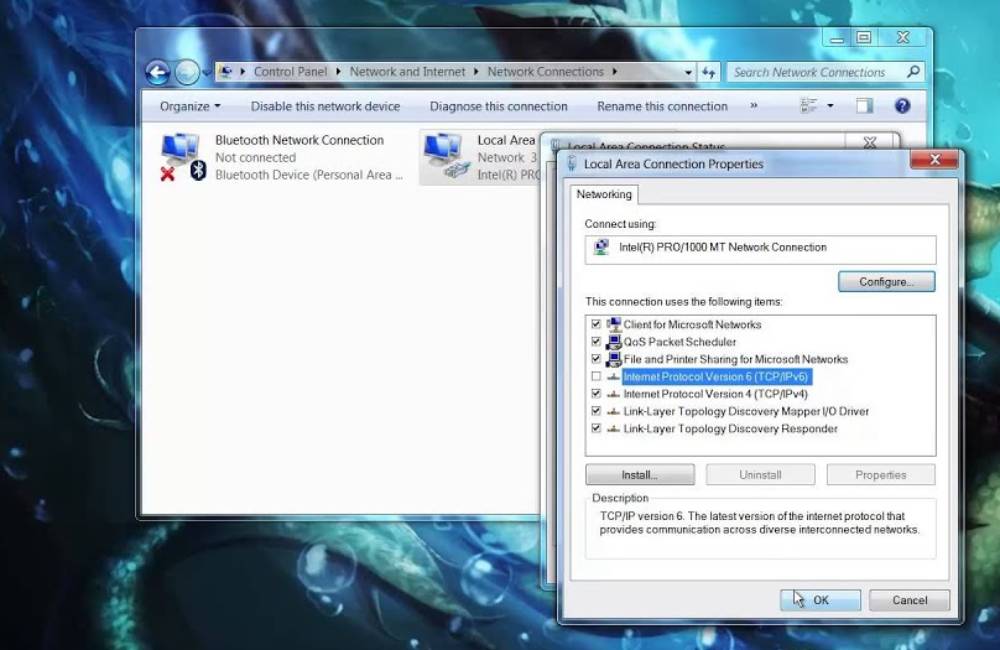
Task: Minimize the Network Connections window
Action: 837,38
